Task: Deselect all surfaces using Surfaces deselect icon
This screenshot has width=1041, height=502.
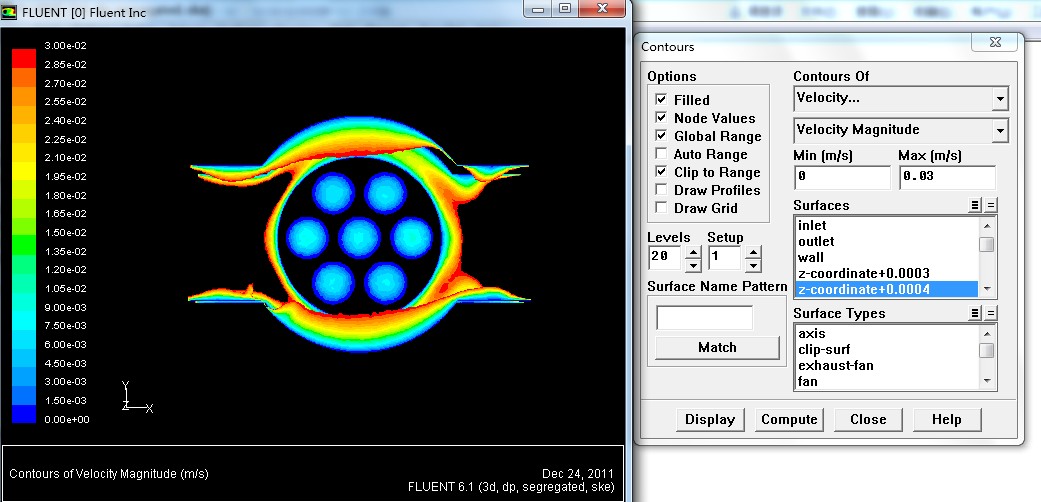Action: 991,205
